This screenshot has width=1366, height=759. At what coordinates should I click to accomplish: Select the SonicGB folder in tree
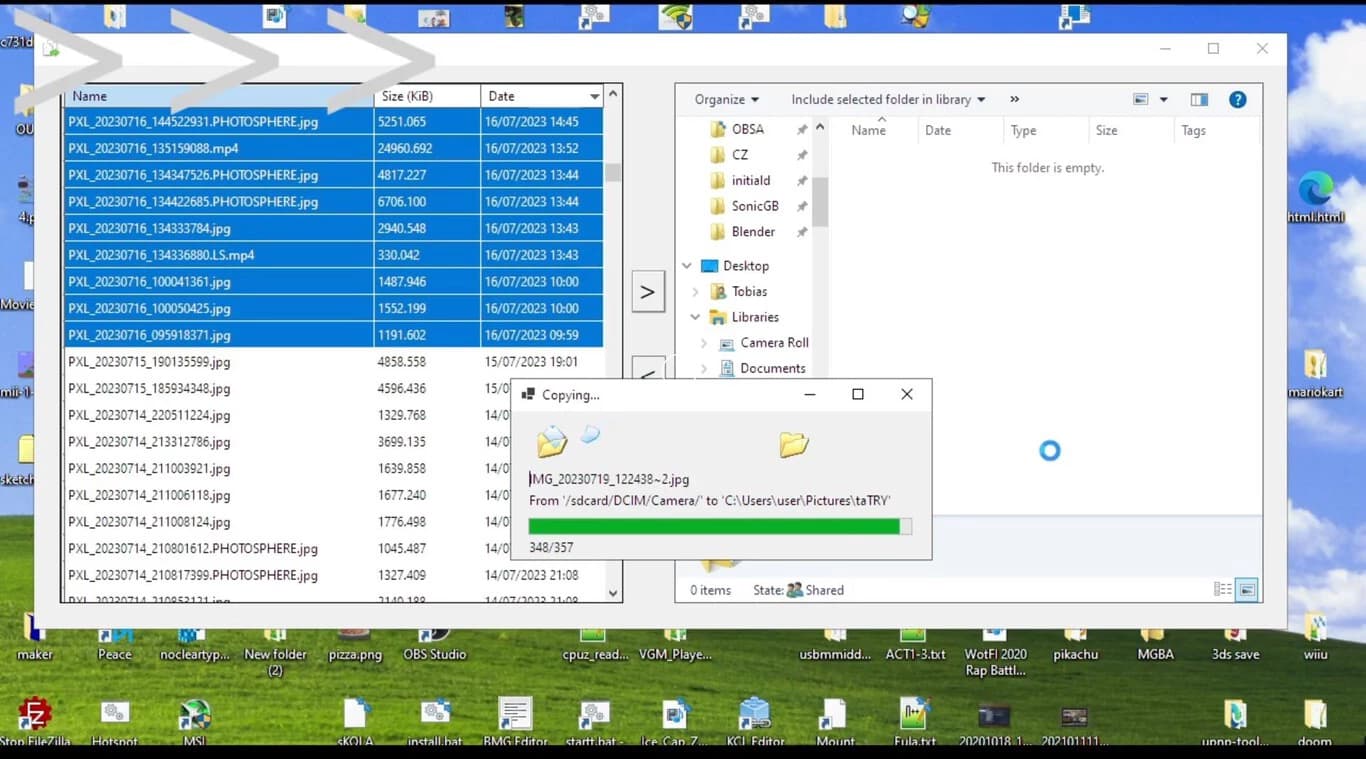744,206
